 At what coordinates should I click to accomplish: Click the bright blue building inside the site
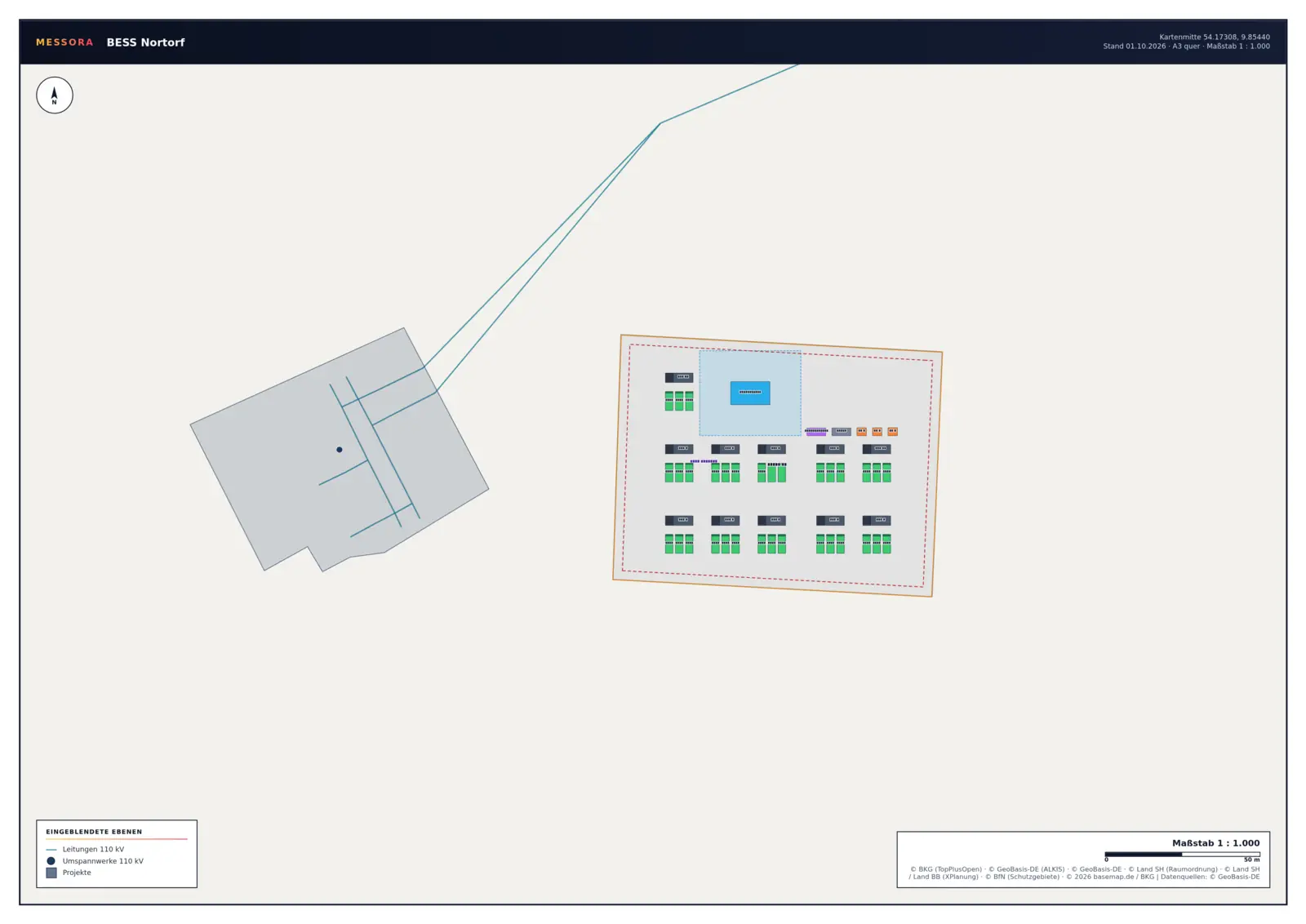(750, 393)
